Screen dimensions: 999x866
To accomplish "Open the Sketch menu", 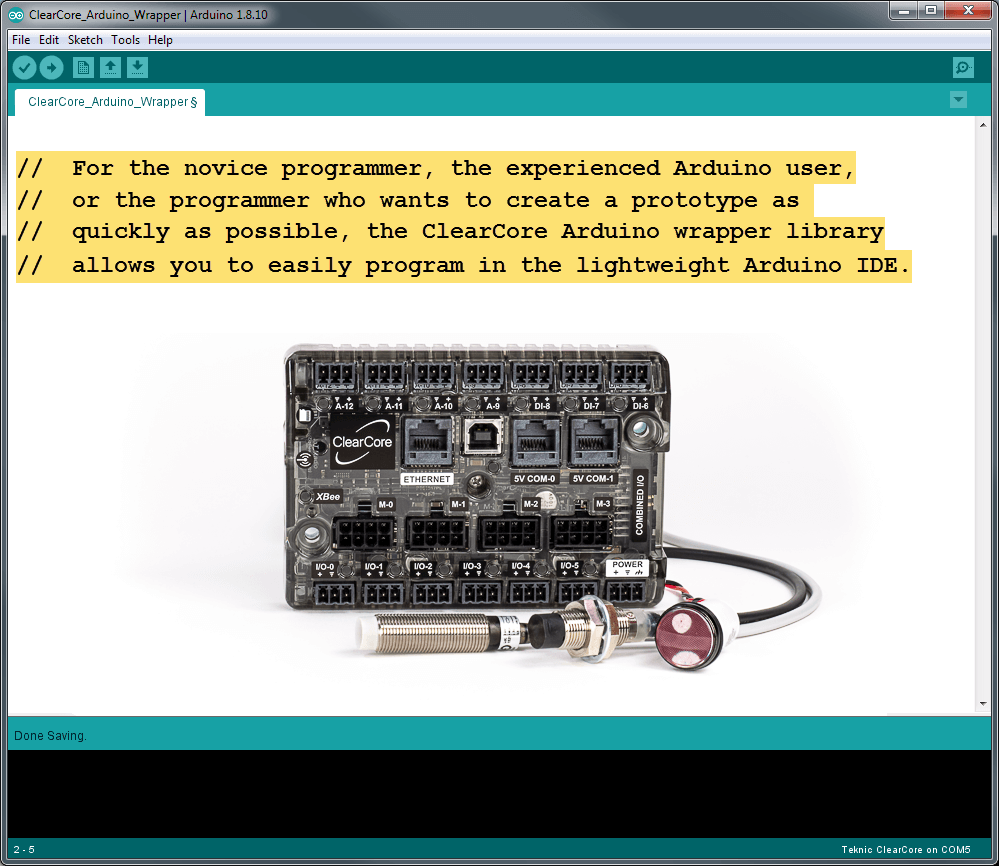I will point(84,40).
